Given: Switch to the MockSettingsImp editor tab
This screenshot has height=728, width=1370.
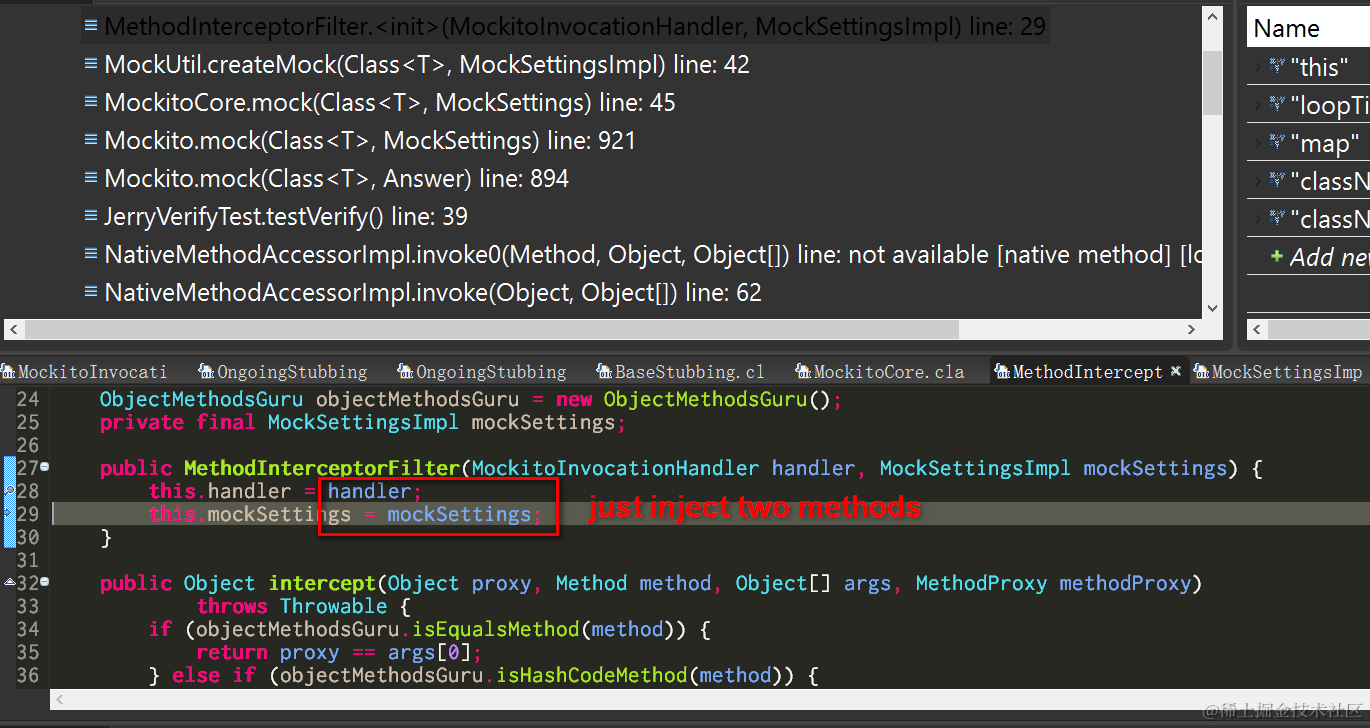Looking at the screenshot, I should pos(1278,372).
